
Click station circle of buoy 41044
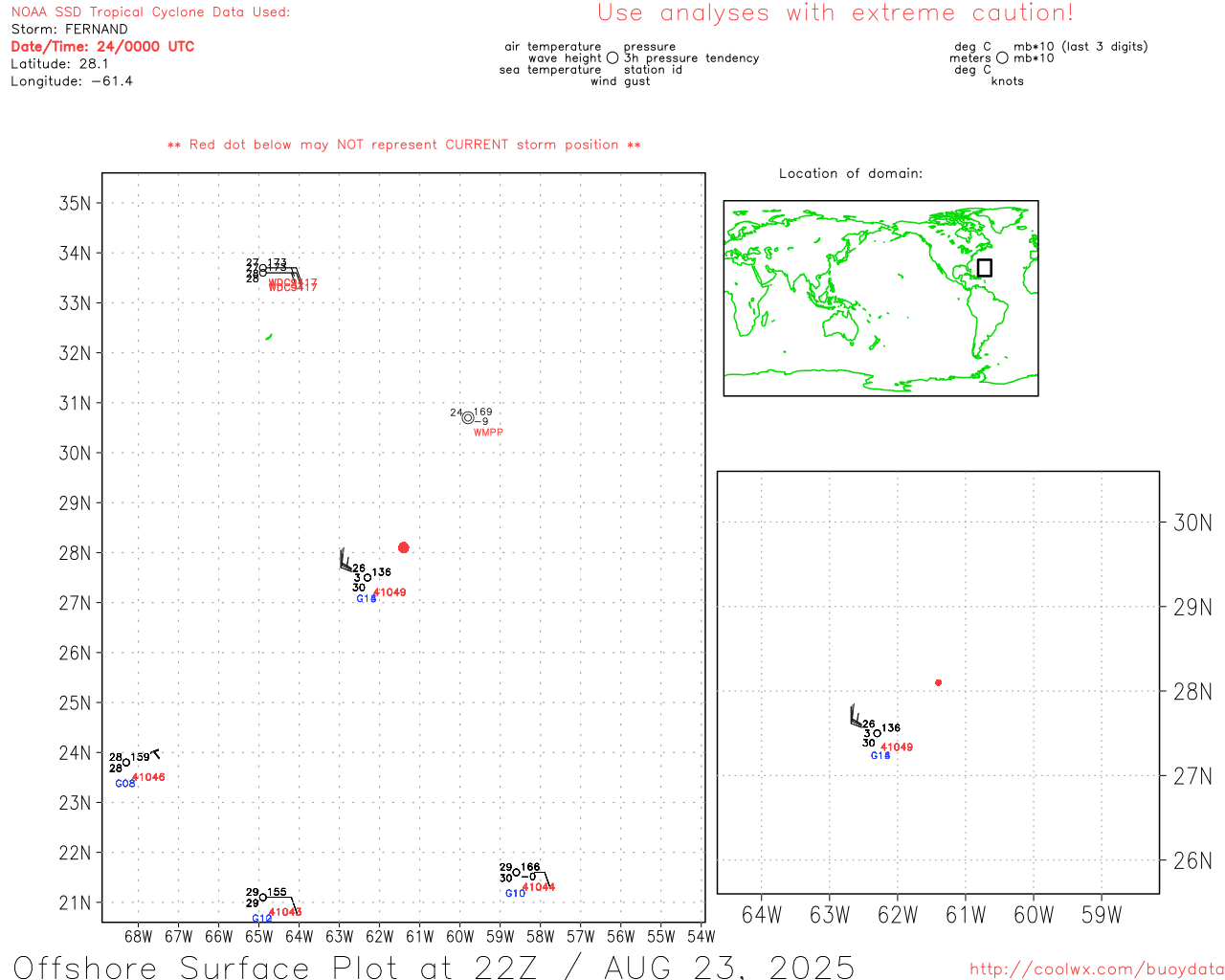point(517,872)
